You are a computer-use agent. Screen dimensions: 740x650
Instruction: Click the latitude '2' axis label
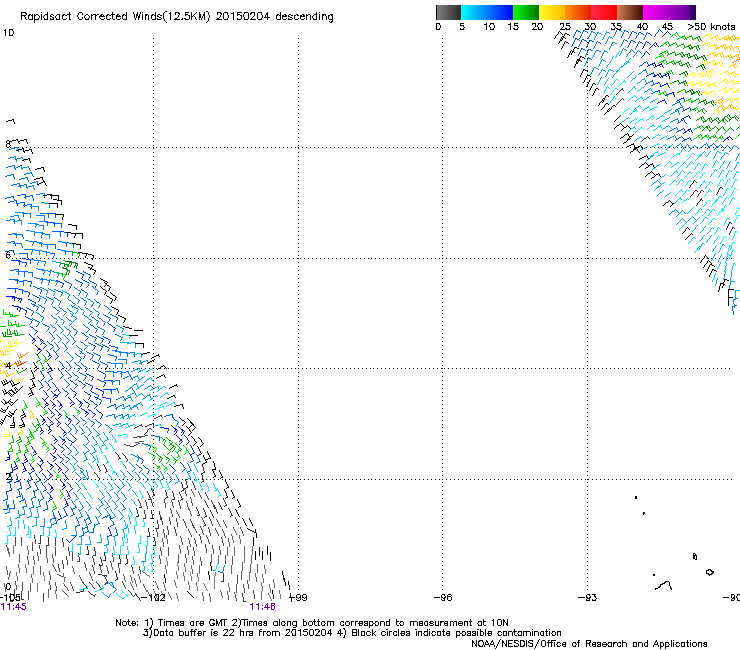click(x=8, y=477)
